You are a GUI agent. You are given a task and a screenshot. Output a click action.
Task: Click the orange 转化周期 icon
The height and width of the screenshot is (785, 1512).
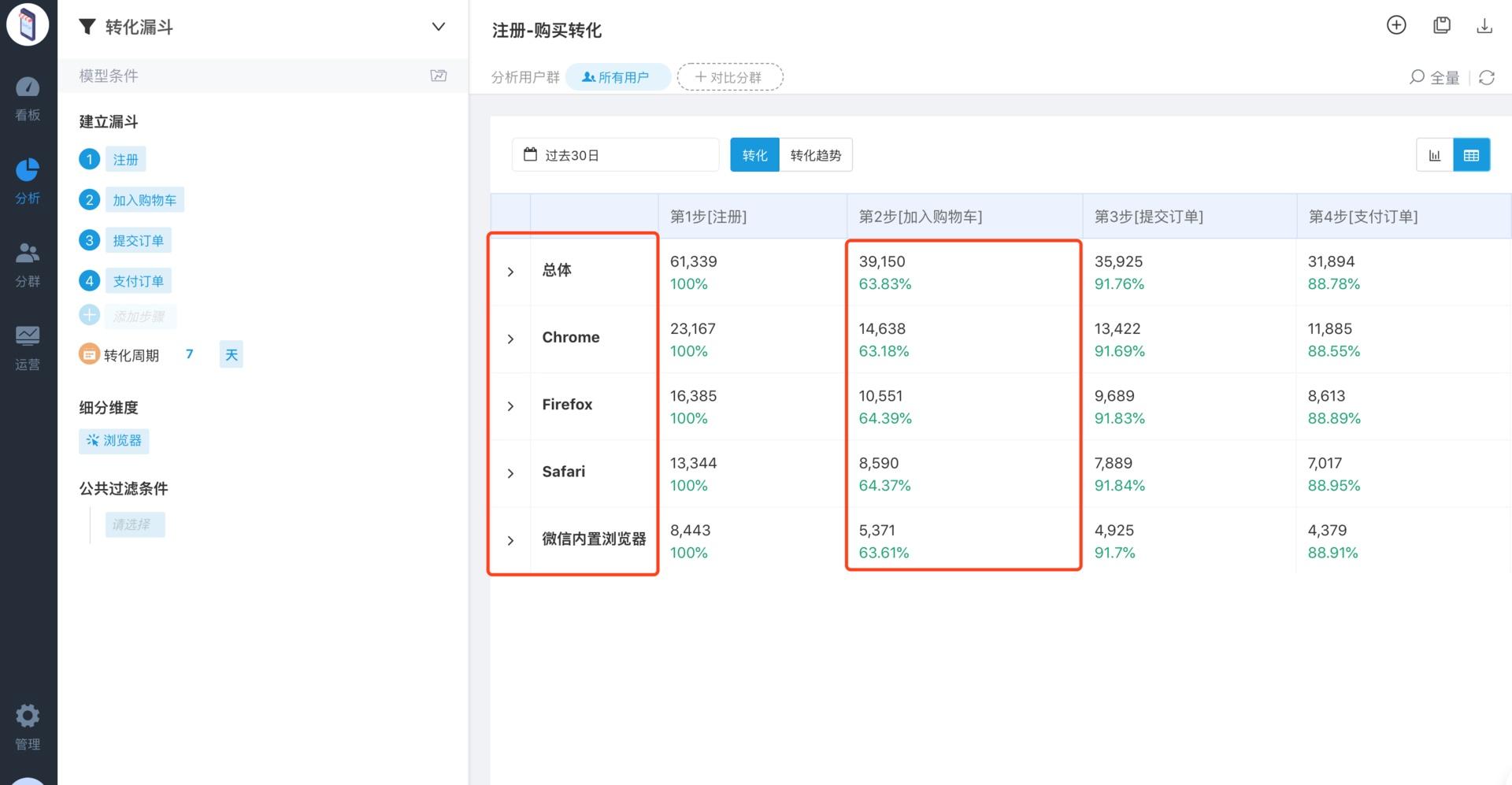(x=89, y=354)
